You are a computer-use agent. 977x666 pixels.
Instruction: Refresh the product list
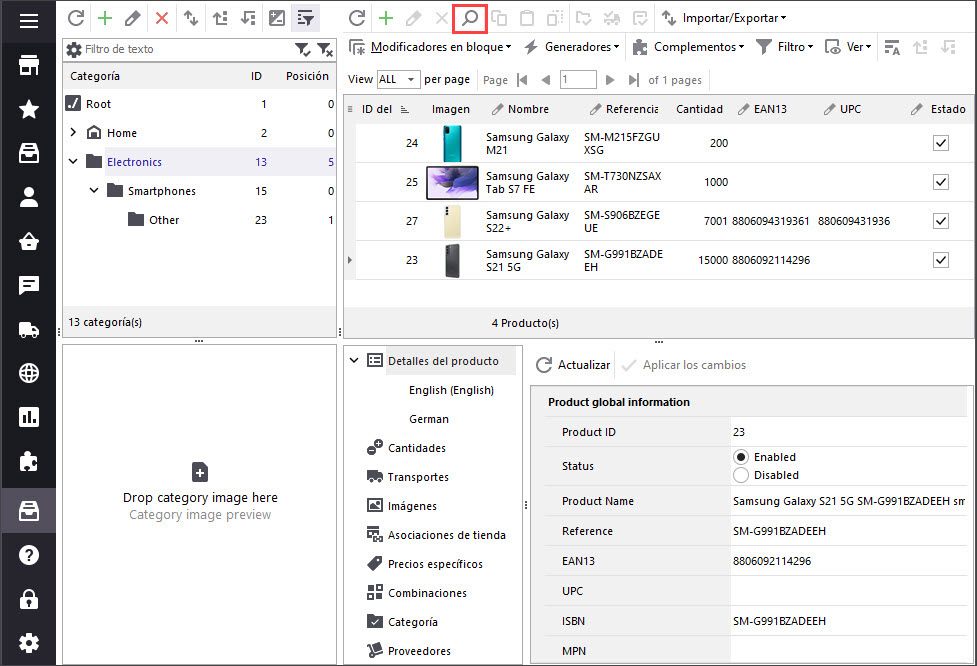pyautogui.click(x=356, y=18)
